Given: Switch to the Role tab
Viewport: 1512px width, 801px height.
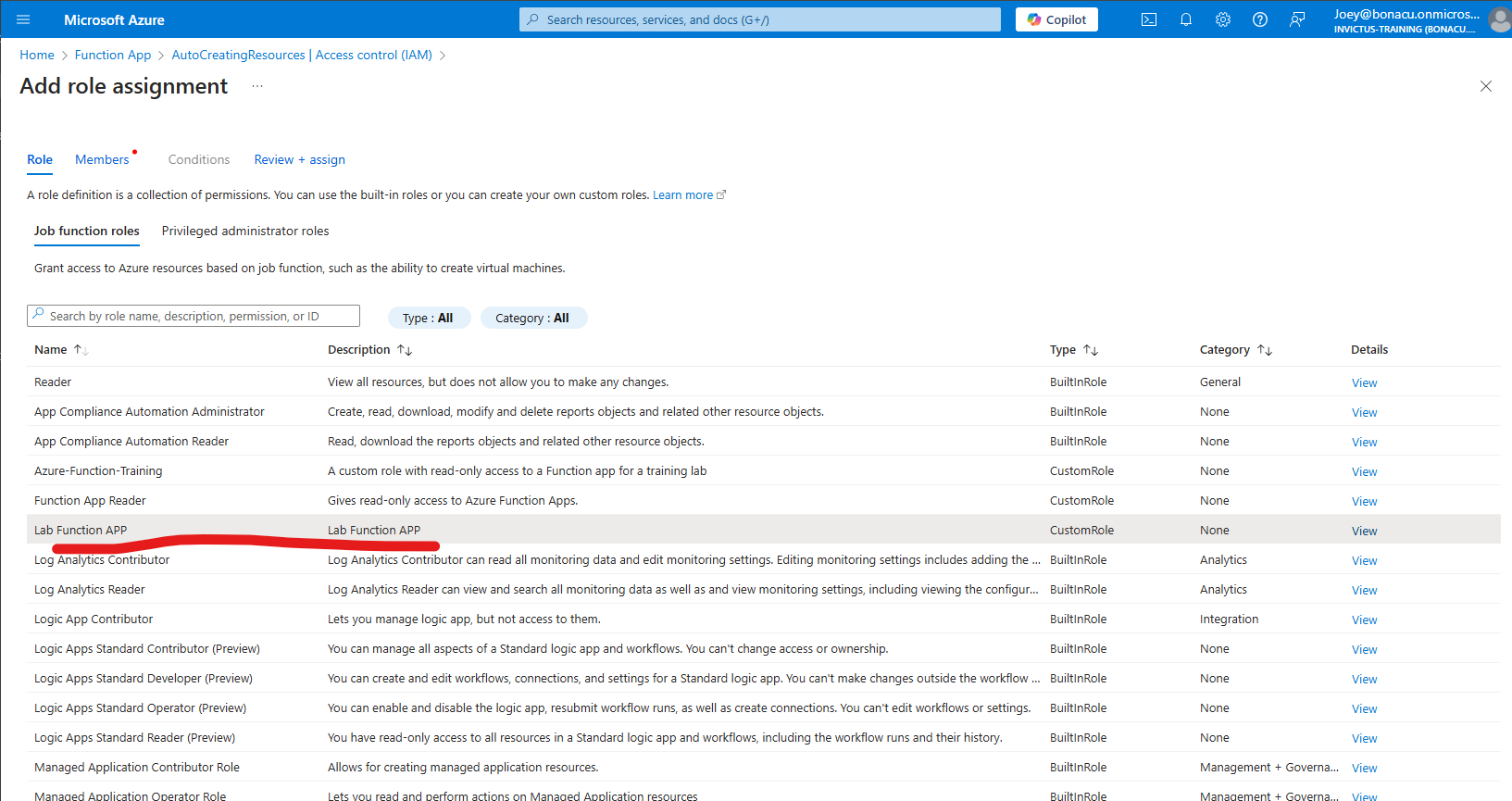Looking at the screenshot, I should tap(40, 159).
